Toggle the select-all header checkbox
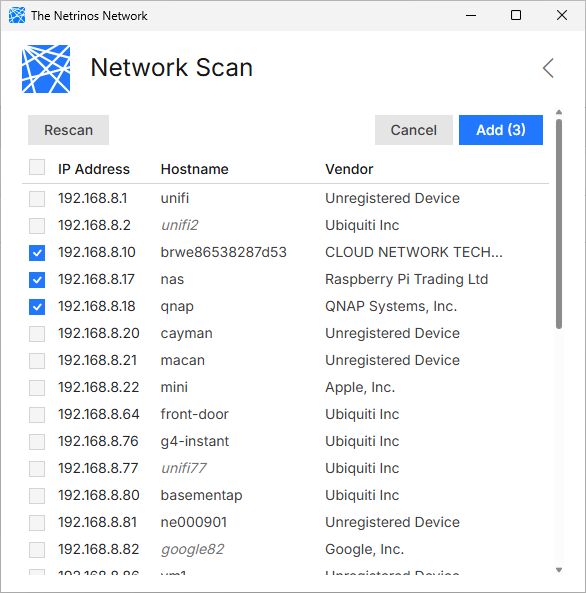The width and height of the screenshot is (586, 593). pyautogui.click(x=37, y=167)
